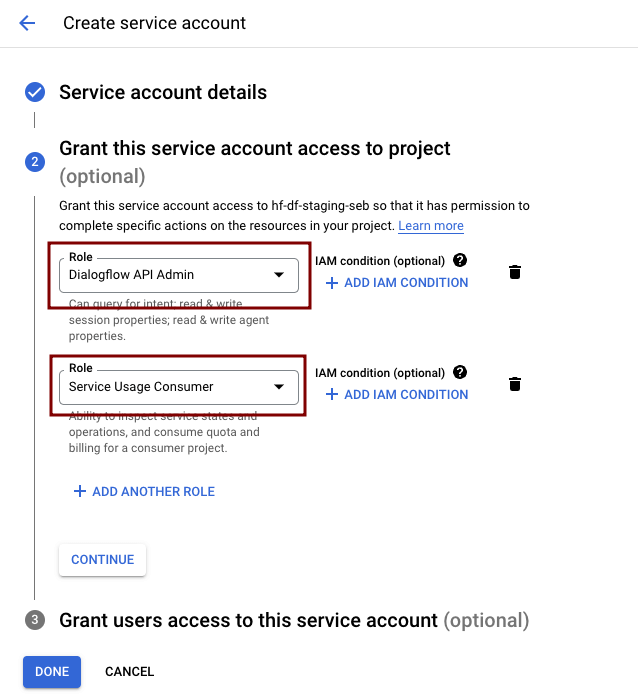Cancel service account creation
Screen dimensions: 638x697
click(129, 672)
